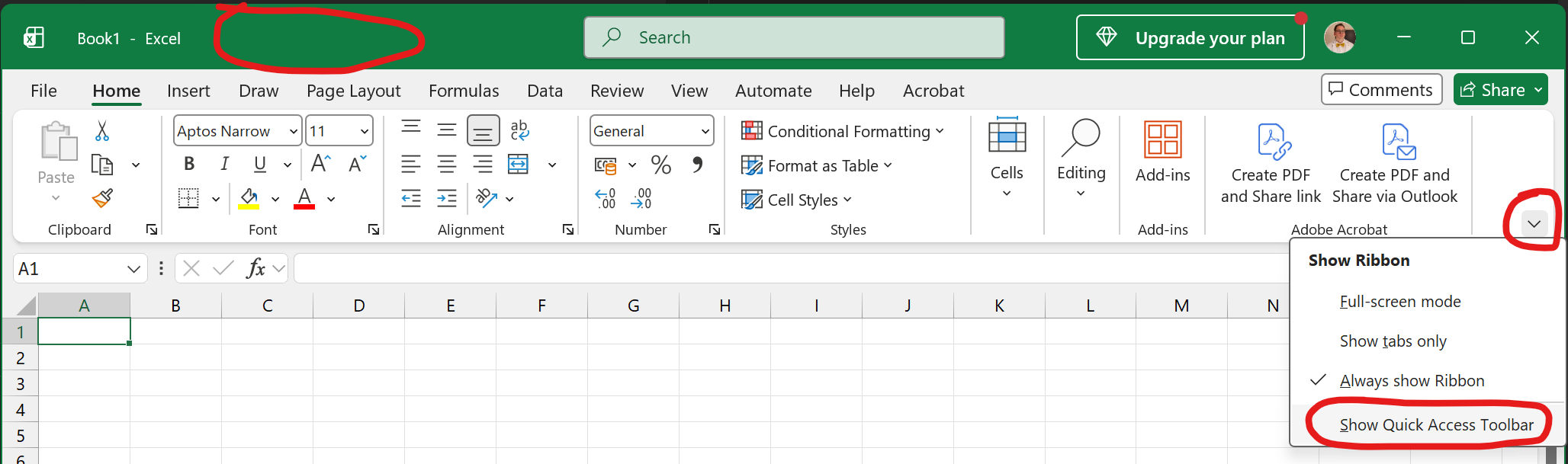This screenshot has height=464, width=1568.
Task: Switch to the Insert tab
Action: point(188,91)
